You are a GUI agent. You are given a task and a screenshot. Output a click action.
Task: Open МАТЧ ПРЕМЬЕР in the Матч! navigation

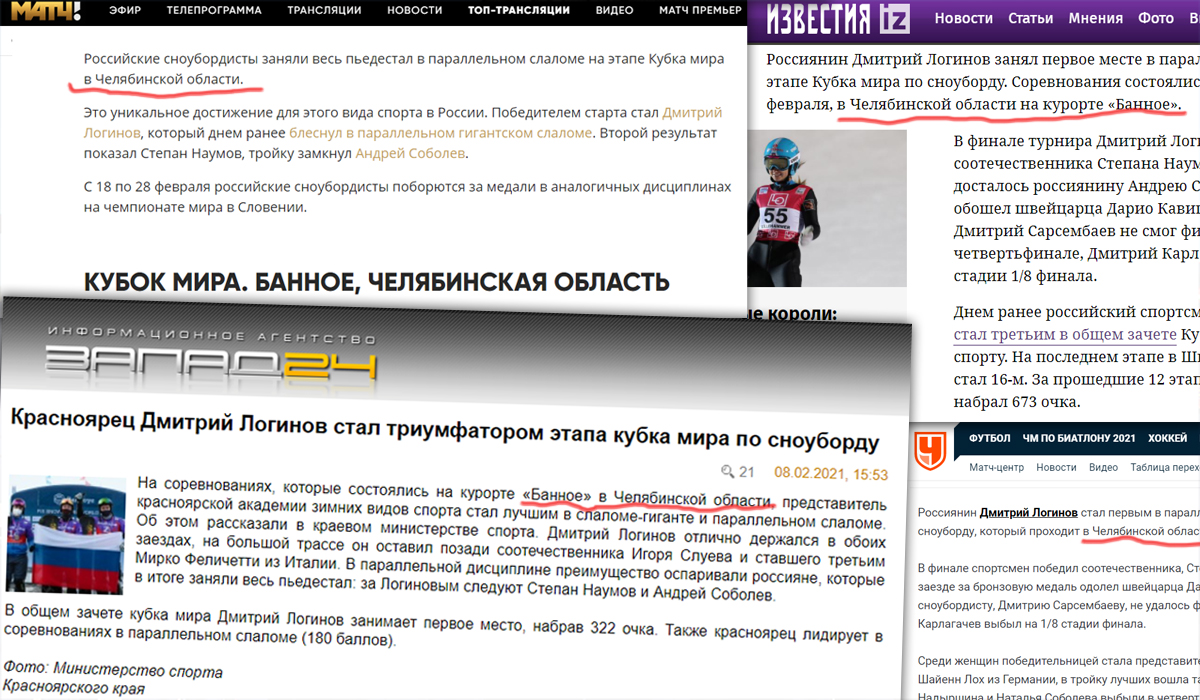pyautogui.click(x=700, y=10)
